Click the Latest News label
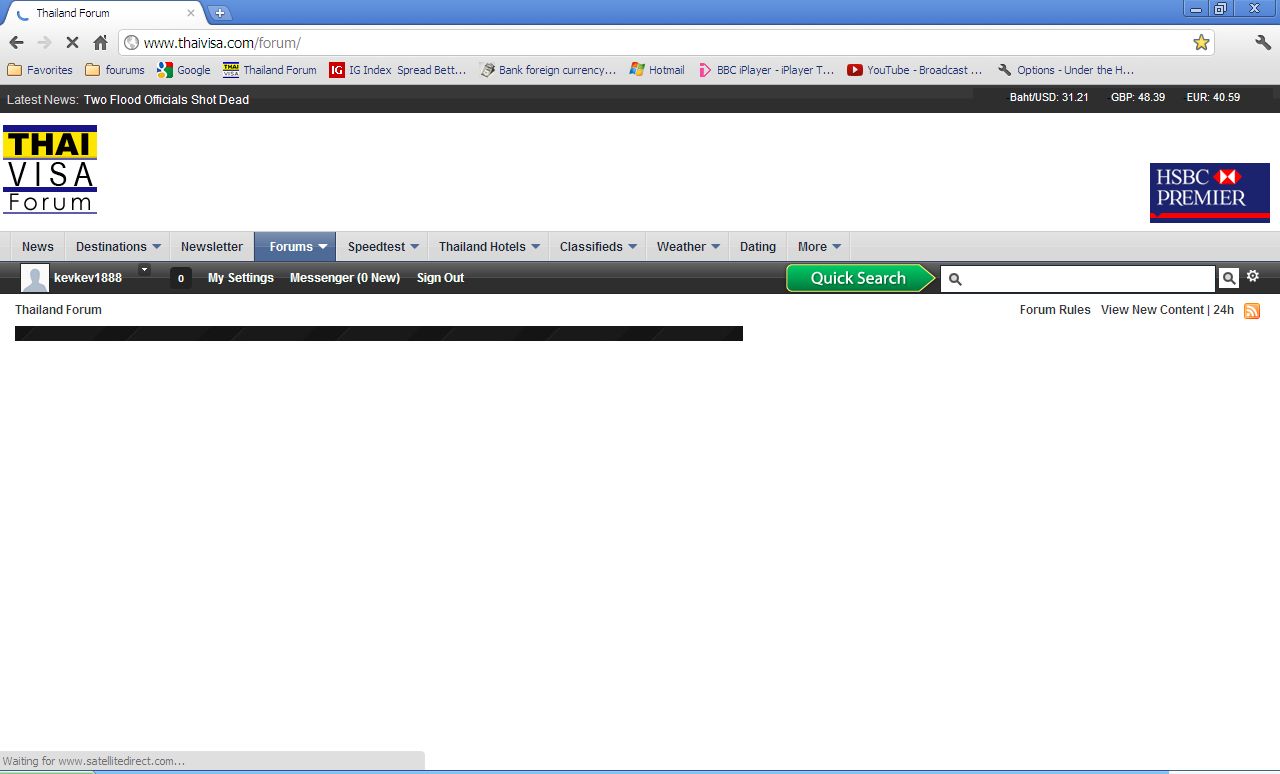The width and height of the screenshot is (1280, 774). [x=42, y=100]
